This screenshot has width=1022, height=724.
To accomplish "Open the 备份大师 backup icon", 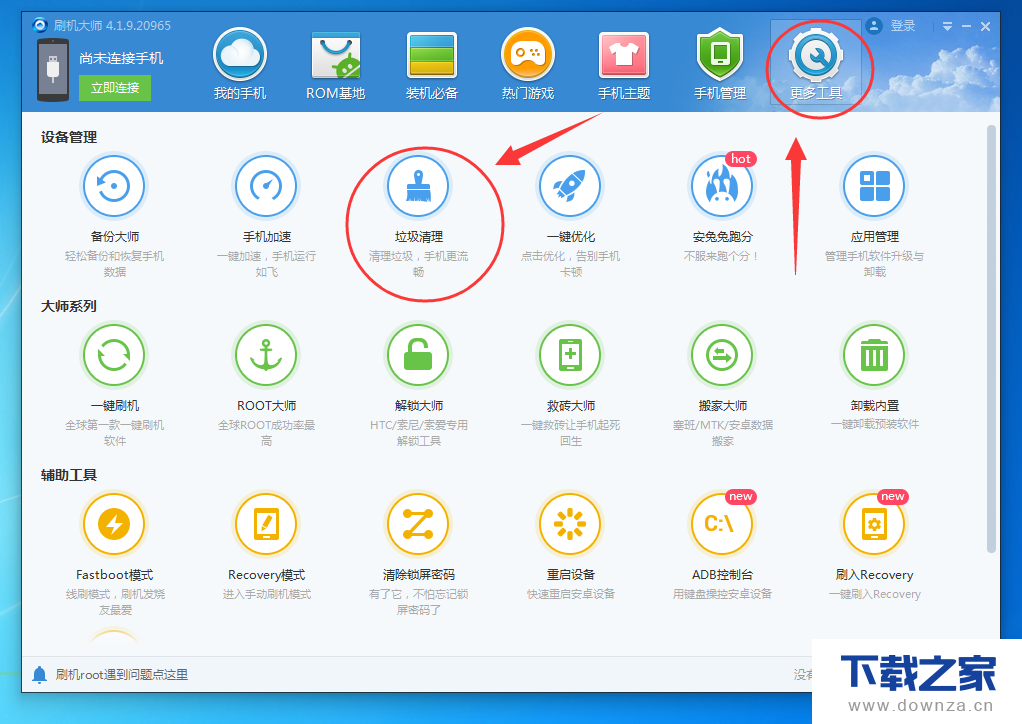I will (114, 186).
